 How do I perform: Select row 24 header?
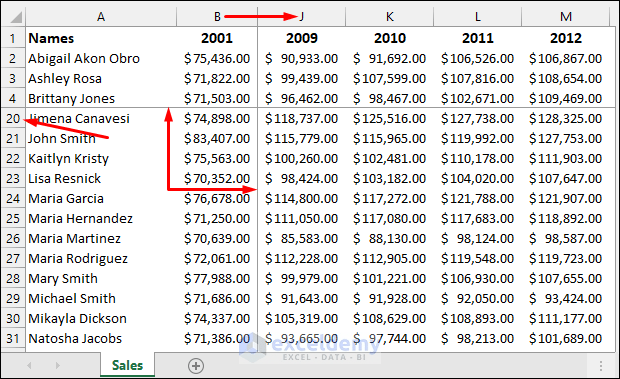pos(13,198)
